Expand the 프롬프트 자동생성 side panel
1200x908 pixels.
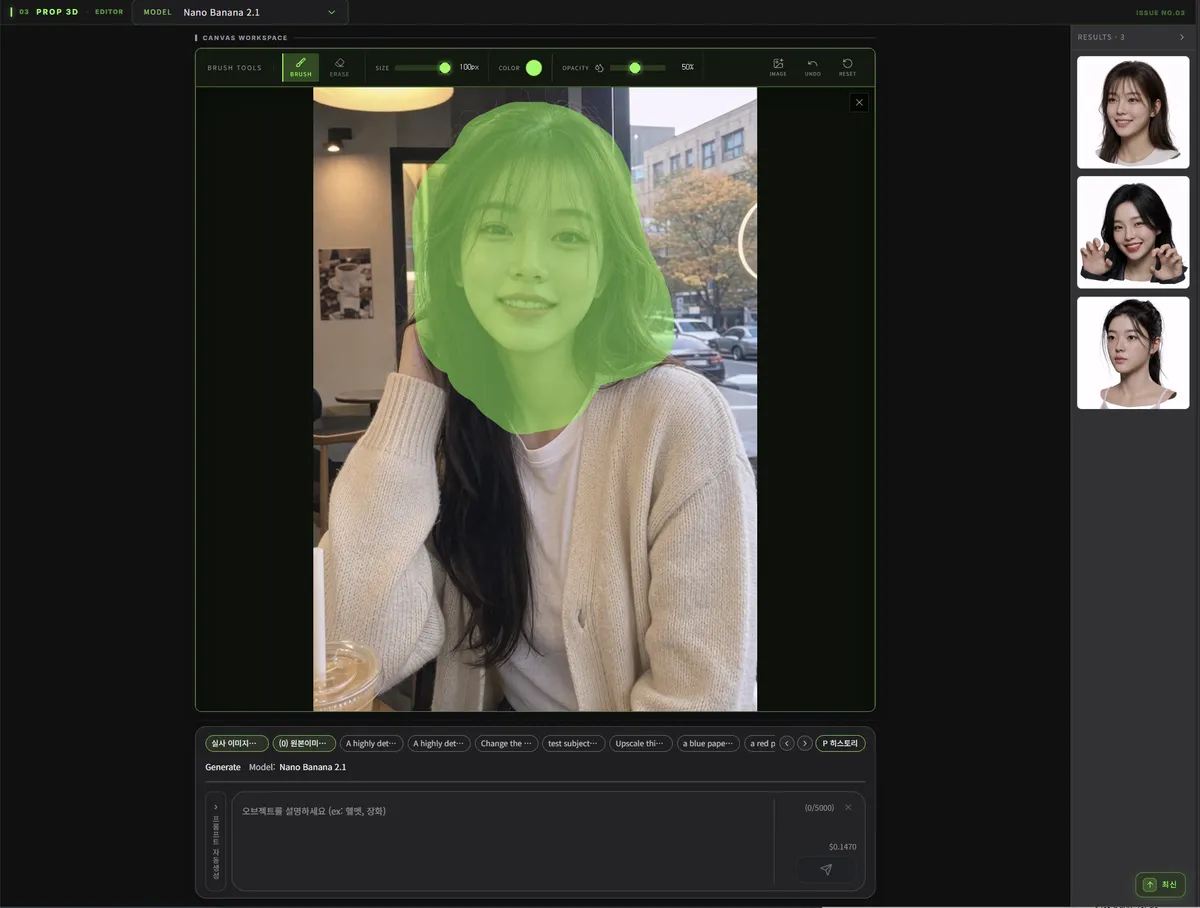tap(216, 841)
